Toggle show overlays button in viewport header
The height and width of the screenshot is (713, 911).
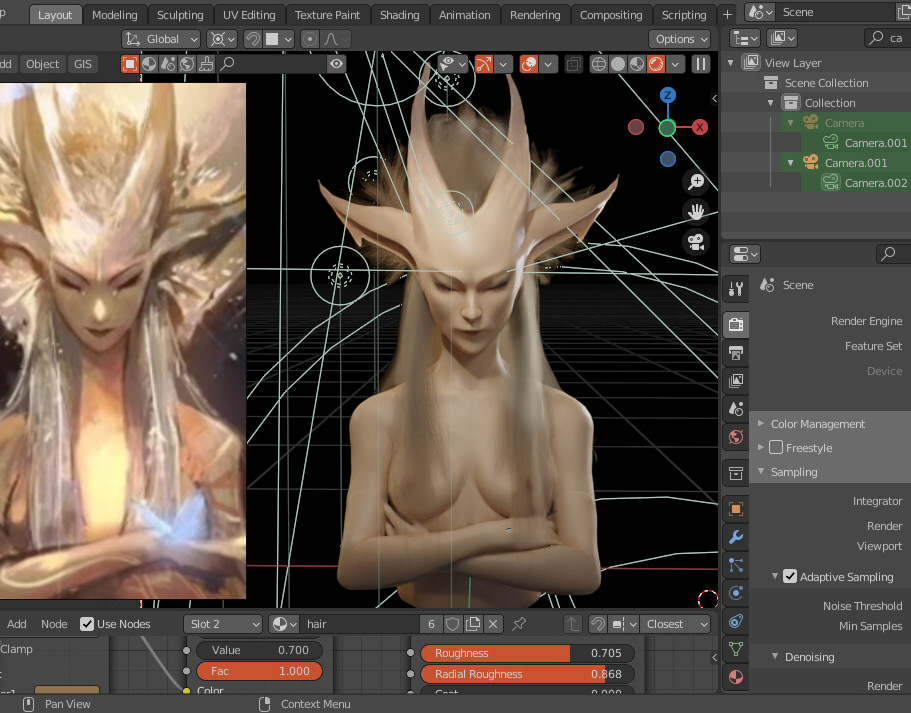coord(529,64)
